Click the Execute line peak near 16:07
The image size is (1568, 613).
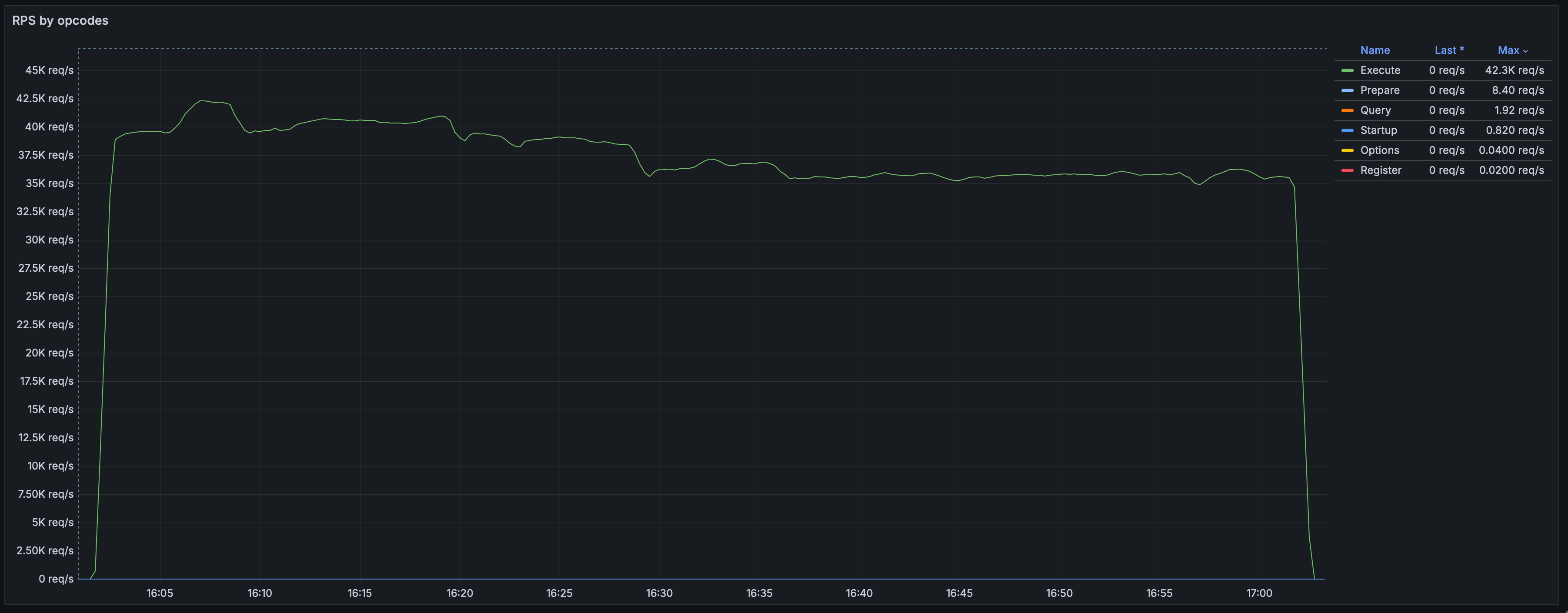[x=202, y=101]
